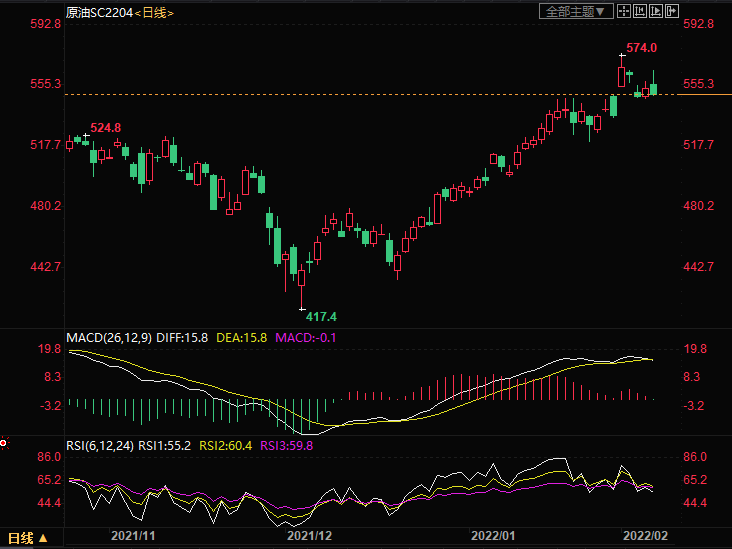Image resolution: width=732 pixels, height=549 pixels.
Task: Select the MACD(26,12,9) indicator label
Action: point(109,337)
